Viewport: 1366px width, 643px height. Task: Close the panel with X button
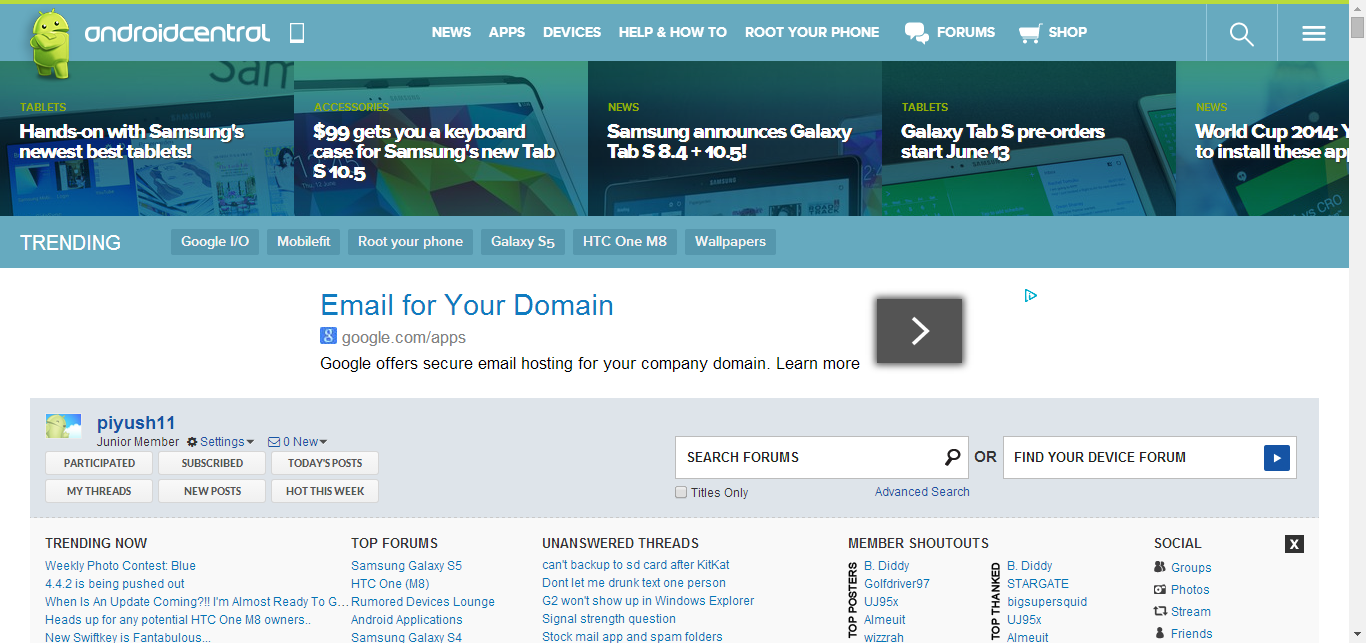1294,544
